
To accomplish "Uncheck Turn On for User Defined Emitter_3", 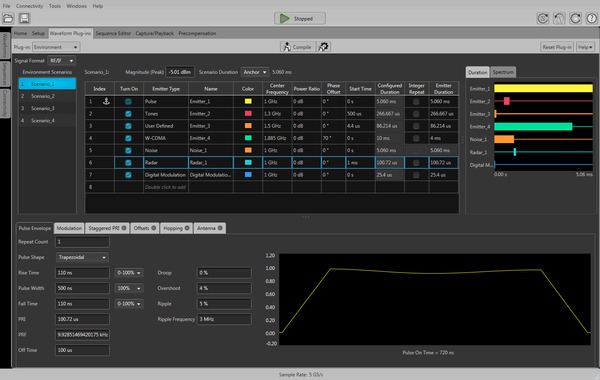I will tap(128, 126).
